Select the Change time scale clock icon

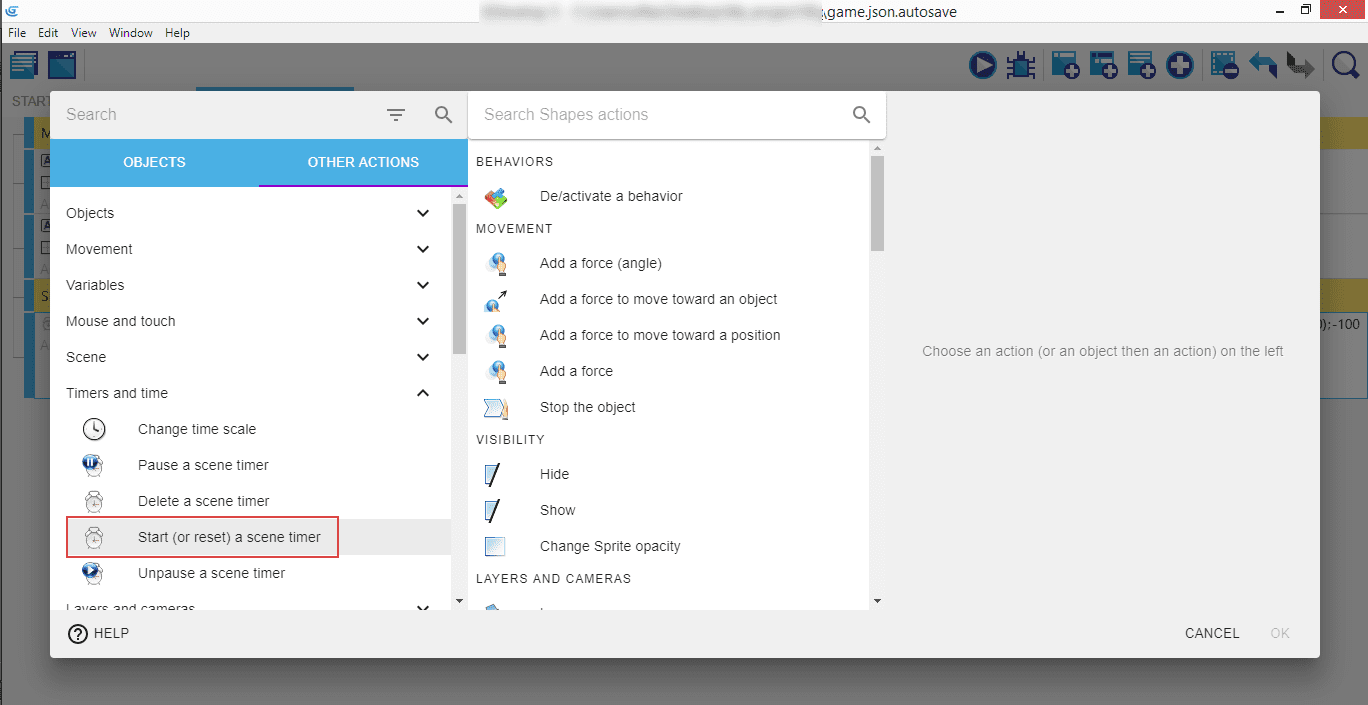(x=94, y=429)
